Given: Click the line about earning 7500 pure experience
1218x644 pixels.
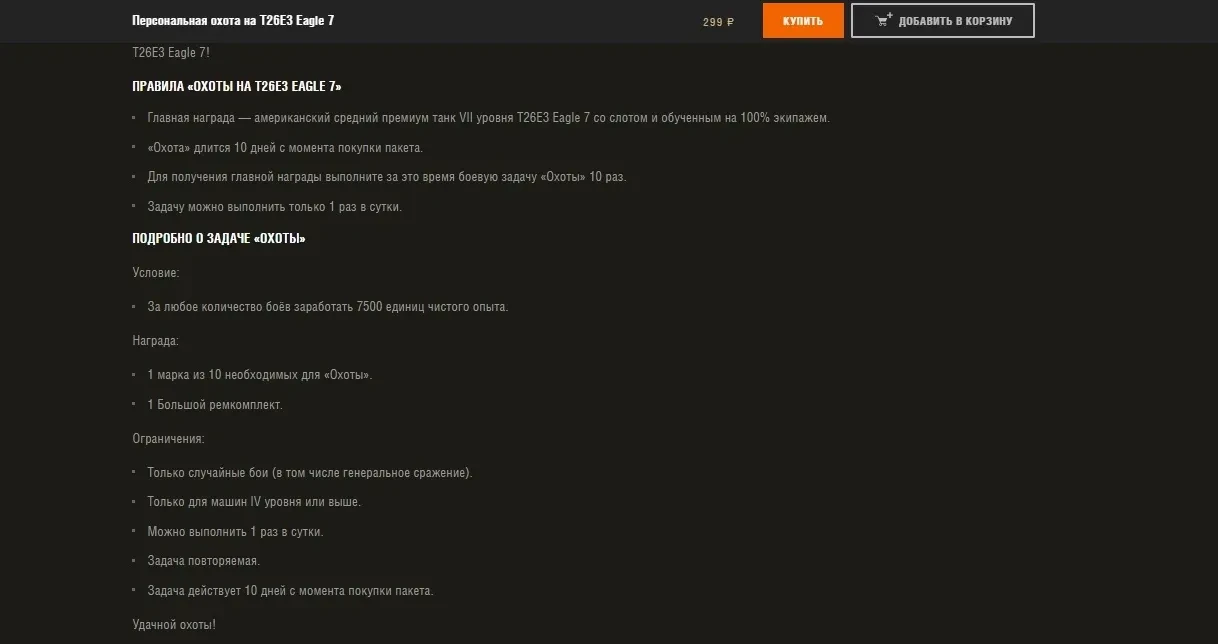Looking at the screenshot, I should pos(328,307).
